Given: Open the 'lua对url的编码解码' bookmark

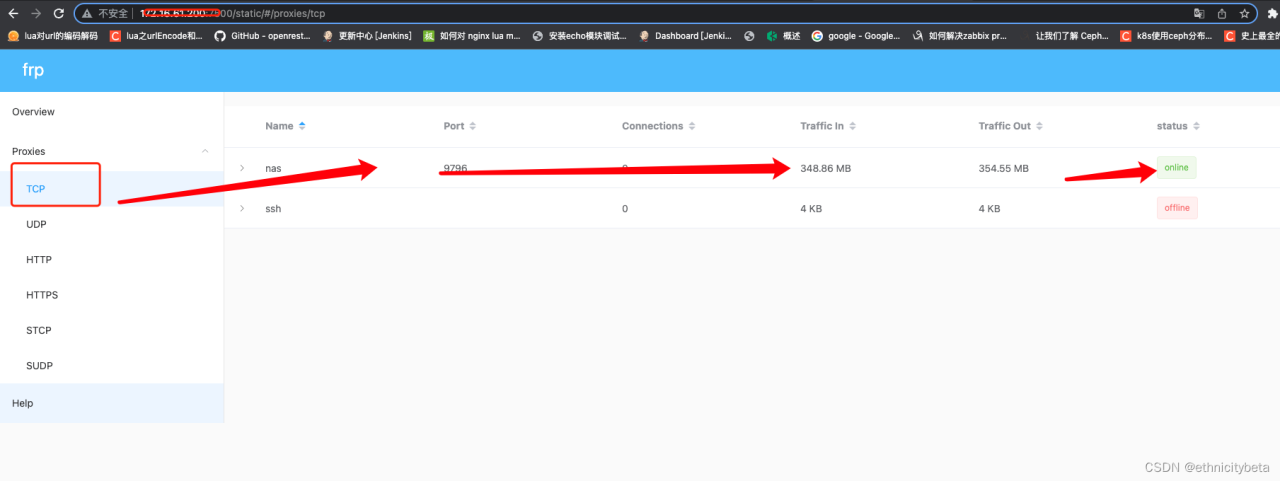Looking at the screenshot, I should pos(53,35).
